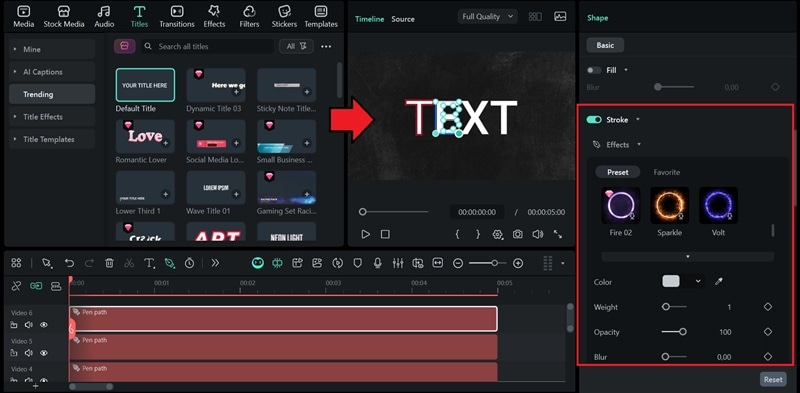Open the Effects tab in top toolbar
The width and height of the screenshot is (800, 393).
(x=214, y=17)
